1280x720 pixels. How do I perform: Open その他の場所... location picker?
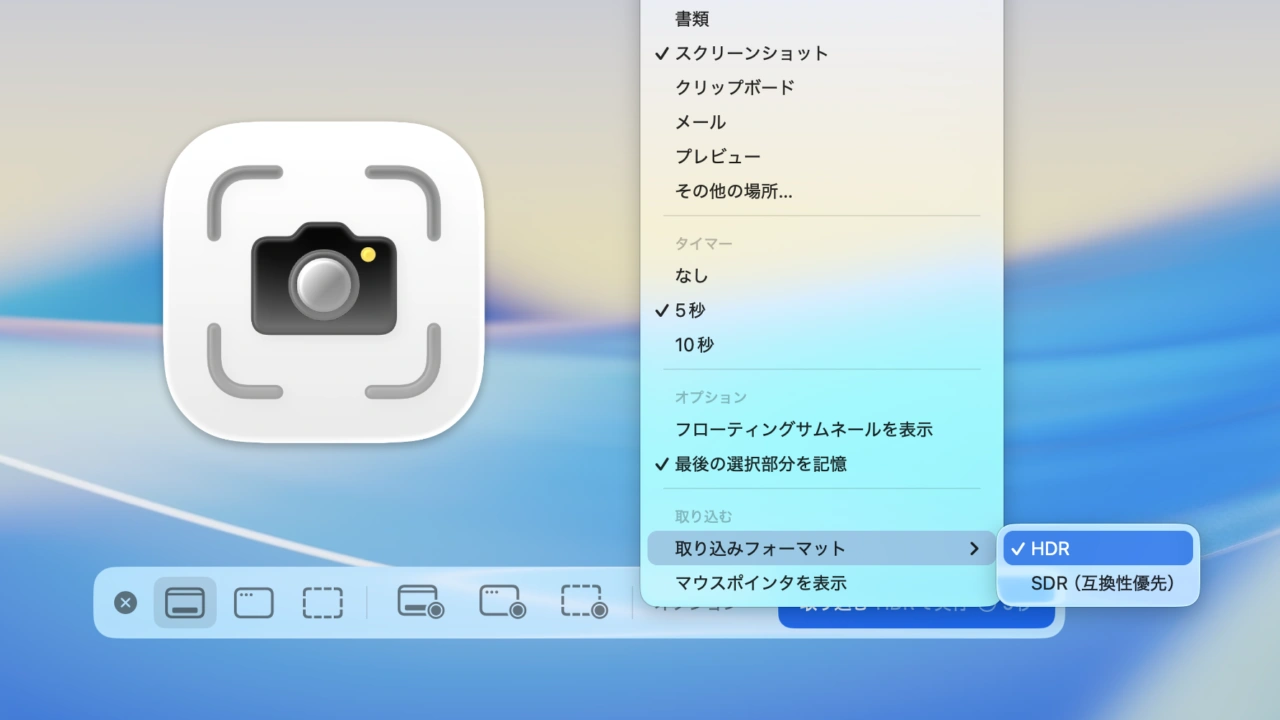coord(733,191)
